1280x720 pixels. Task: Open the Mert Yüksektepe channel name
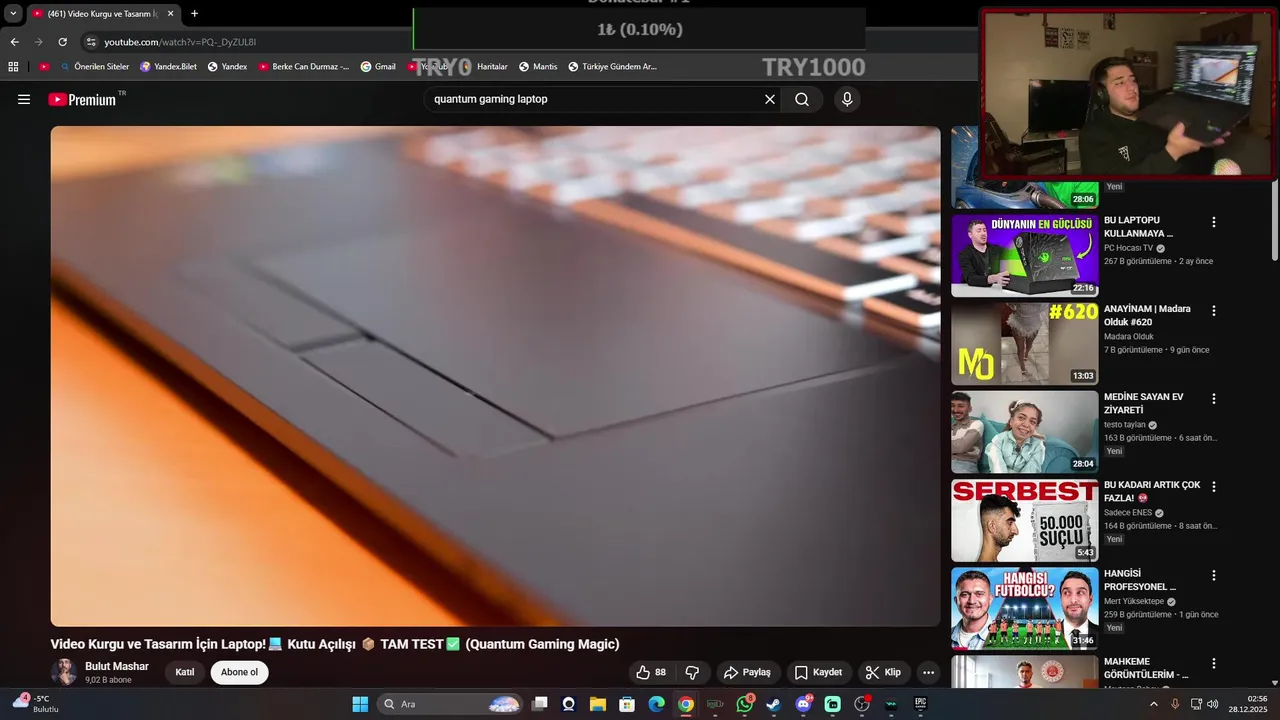[x=1134, y=601]
